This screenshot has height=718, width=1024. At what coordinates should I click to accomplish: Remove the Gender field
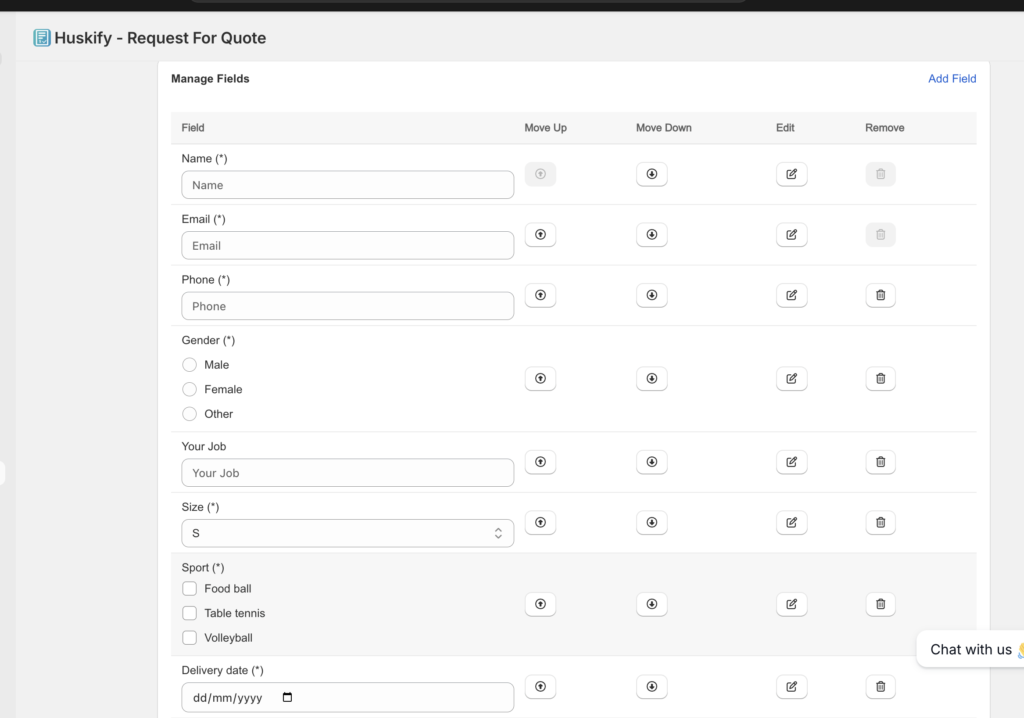point(880,379)
